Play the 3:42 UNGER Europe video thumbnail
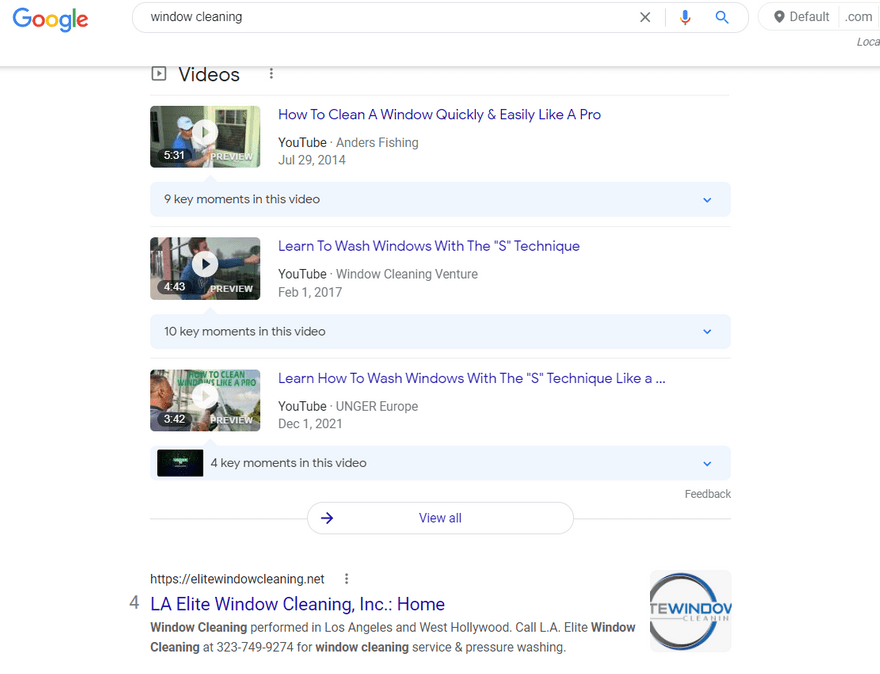 point(205,400)
